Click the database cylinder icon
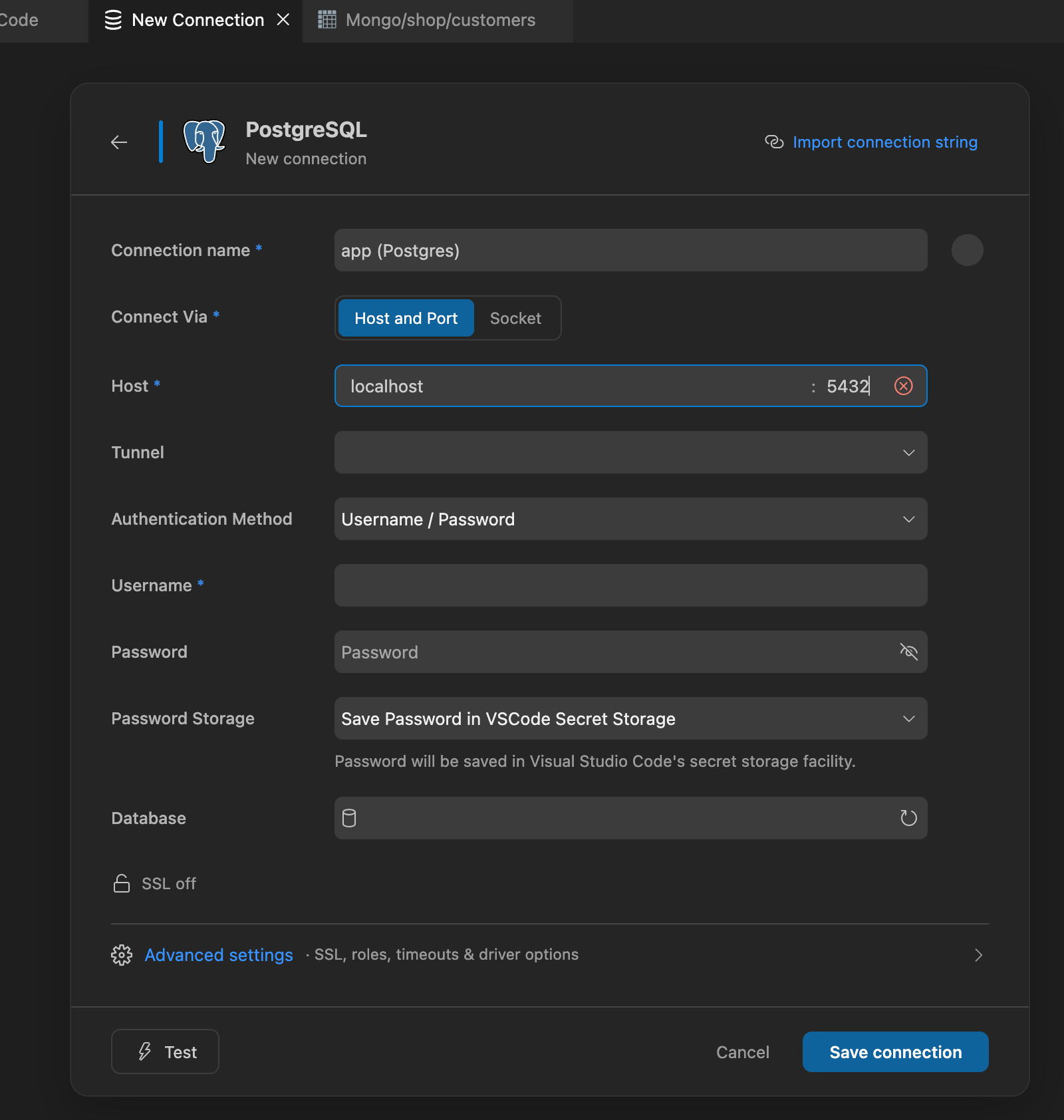The height and width of the screenshot is (1120, 1064). 349,818
